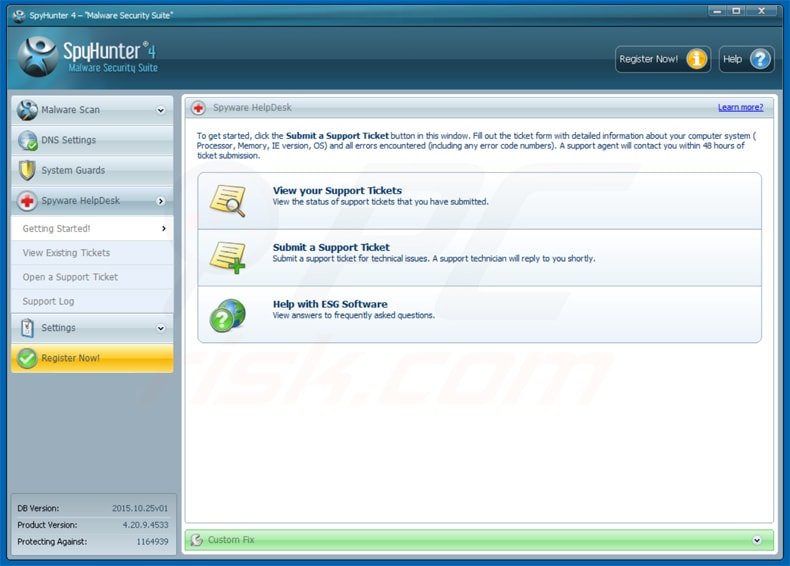This screenshot has height=566, width=790.
Task: Open System Guards
Action: click(x=92, y=170)
